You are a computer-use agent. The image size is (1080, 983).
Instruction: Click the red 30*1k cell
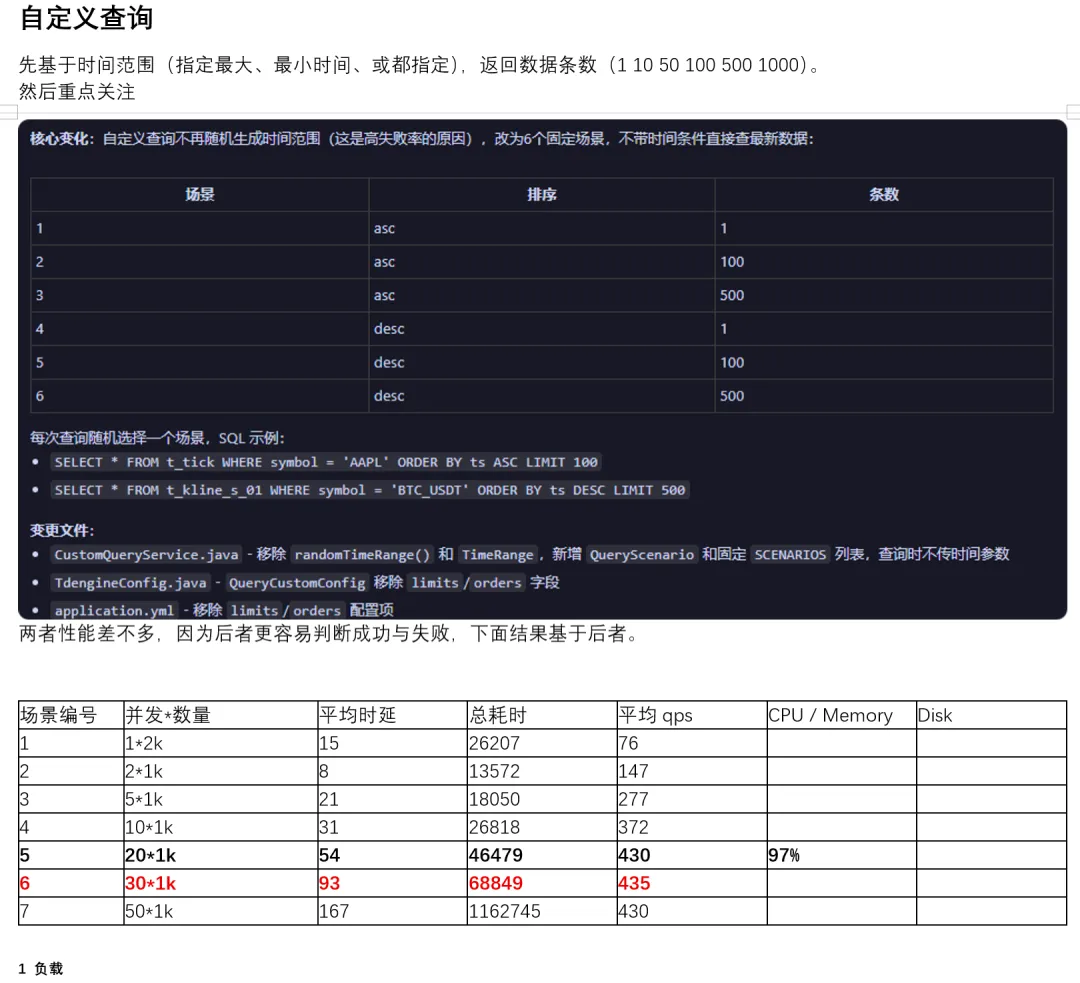220,883
